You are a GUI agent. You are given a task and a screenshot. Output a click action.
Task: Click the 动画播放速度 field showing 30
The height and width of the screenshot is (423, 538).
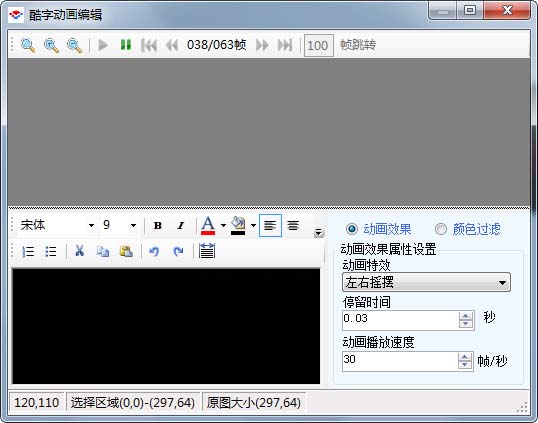pyautogui.click(x=400, y=361)
